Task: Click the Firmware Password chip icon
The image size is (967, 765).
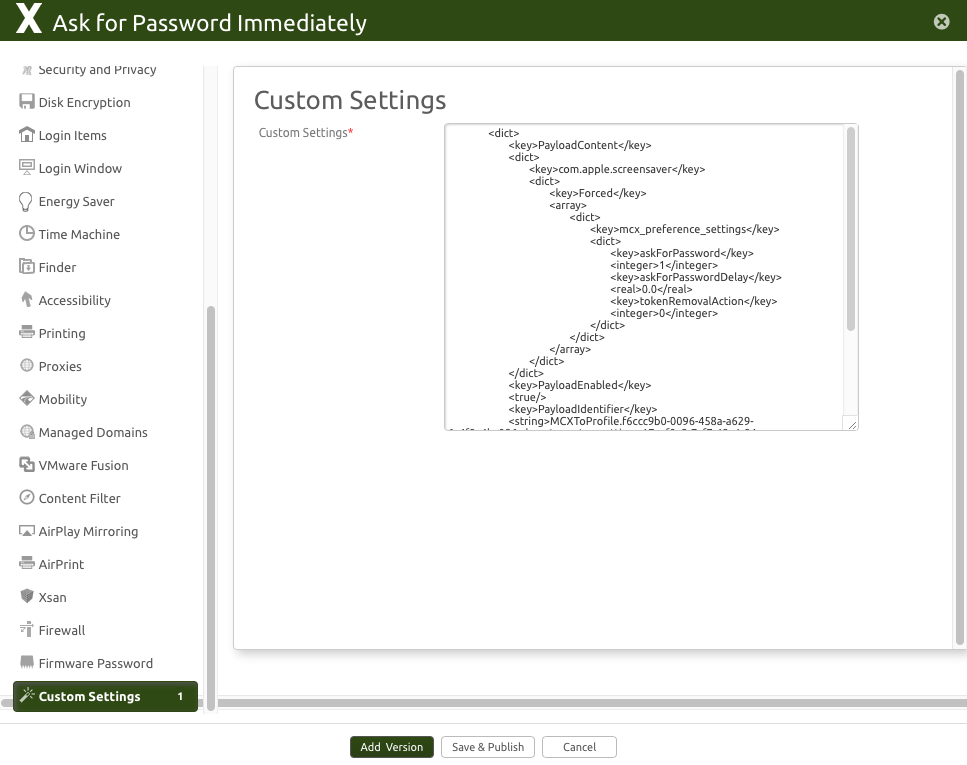Action: [x=27, y=663]
